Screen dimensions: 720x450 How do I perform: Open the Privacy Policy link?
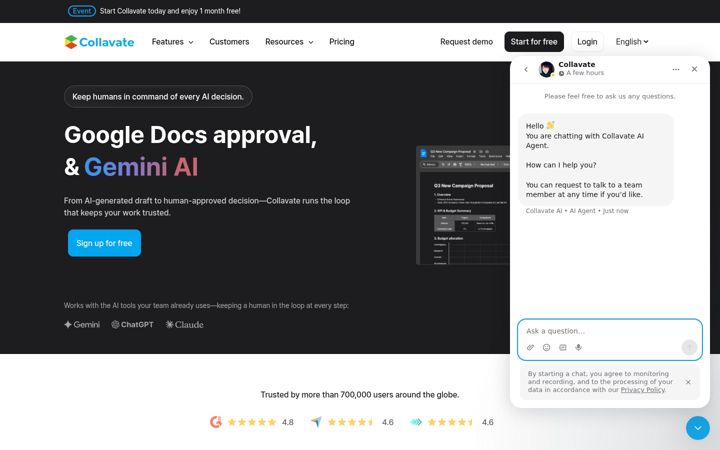click(x=642, y=390)
